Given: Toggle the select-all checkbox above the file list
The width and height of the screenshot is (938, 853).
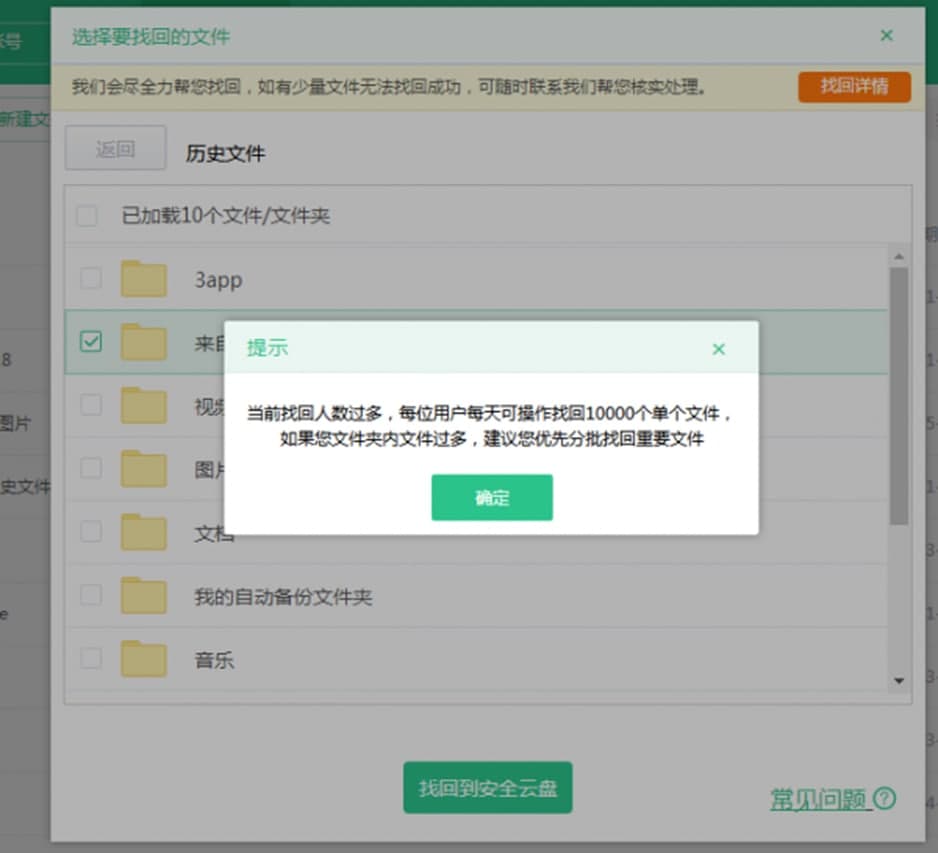Looking at the screenshot, I should (x=87, y=215).
